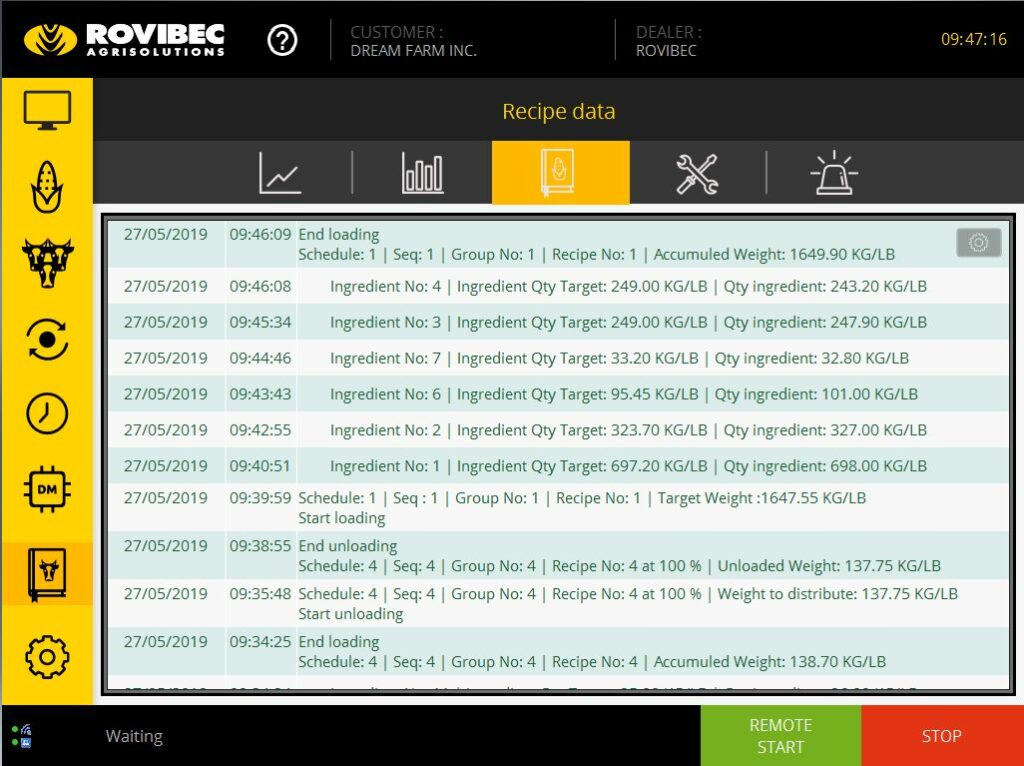Select the Ingredient No: 1 log row
1024x766 pixels.
tap(558, 466)
